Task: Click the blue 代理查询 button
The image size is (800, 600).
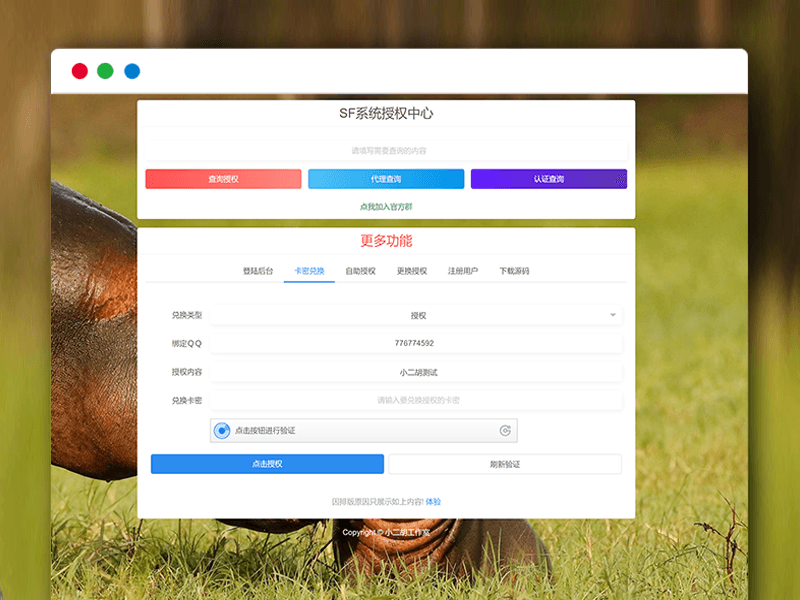Action: [386, 179]
